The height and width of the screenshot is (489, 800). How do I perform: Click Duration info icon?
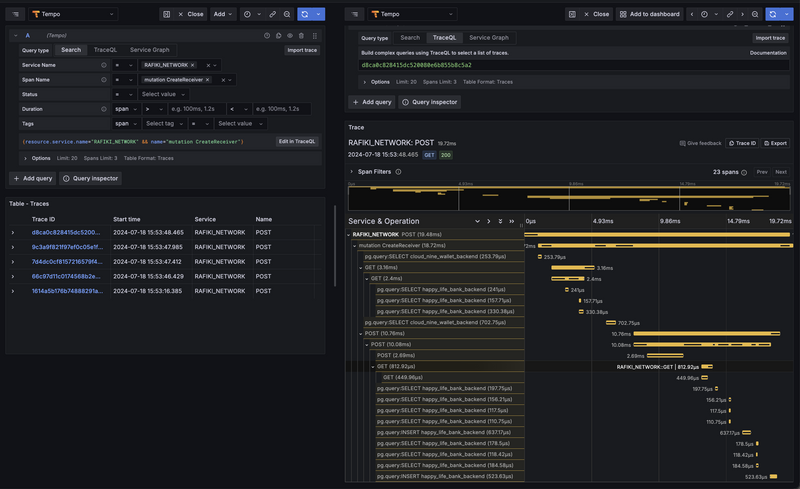pos(104,109)
